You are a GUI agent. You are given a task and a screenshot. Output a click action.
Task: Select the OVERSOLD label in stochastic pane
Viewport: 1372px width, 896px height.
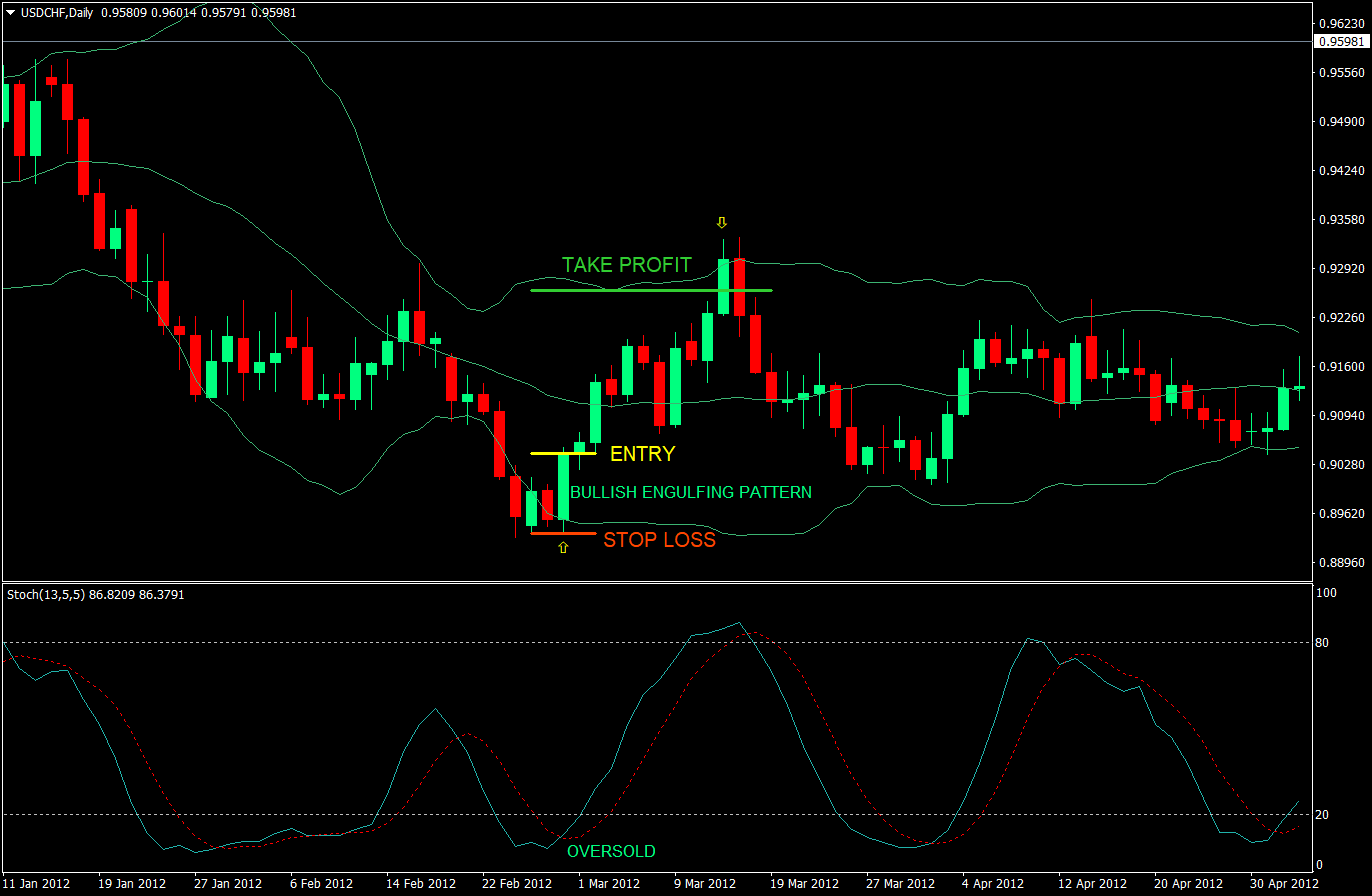[611, 852]
